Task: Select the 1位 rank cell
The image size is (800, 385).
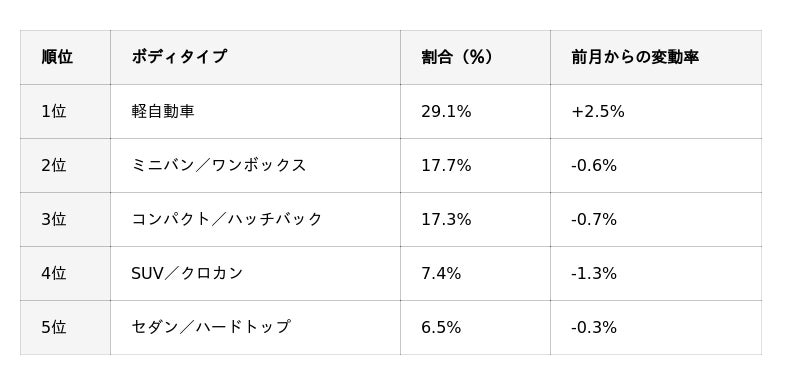Action: (65, 111)
